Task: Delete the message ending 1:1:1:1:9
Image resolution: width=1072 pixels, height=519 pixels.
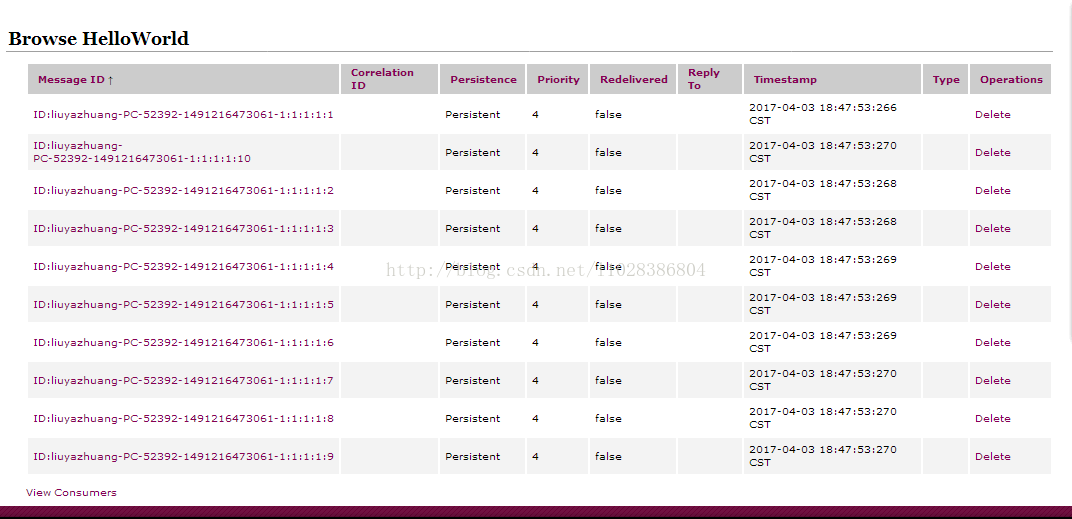Action: click(993, 456)
